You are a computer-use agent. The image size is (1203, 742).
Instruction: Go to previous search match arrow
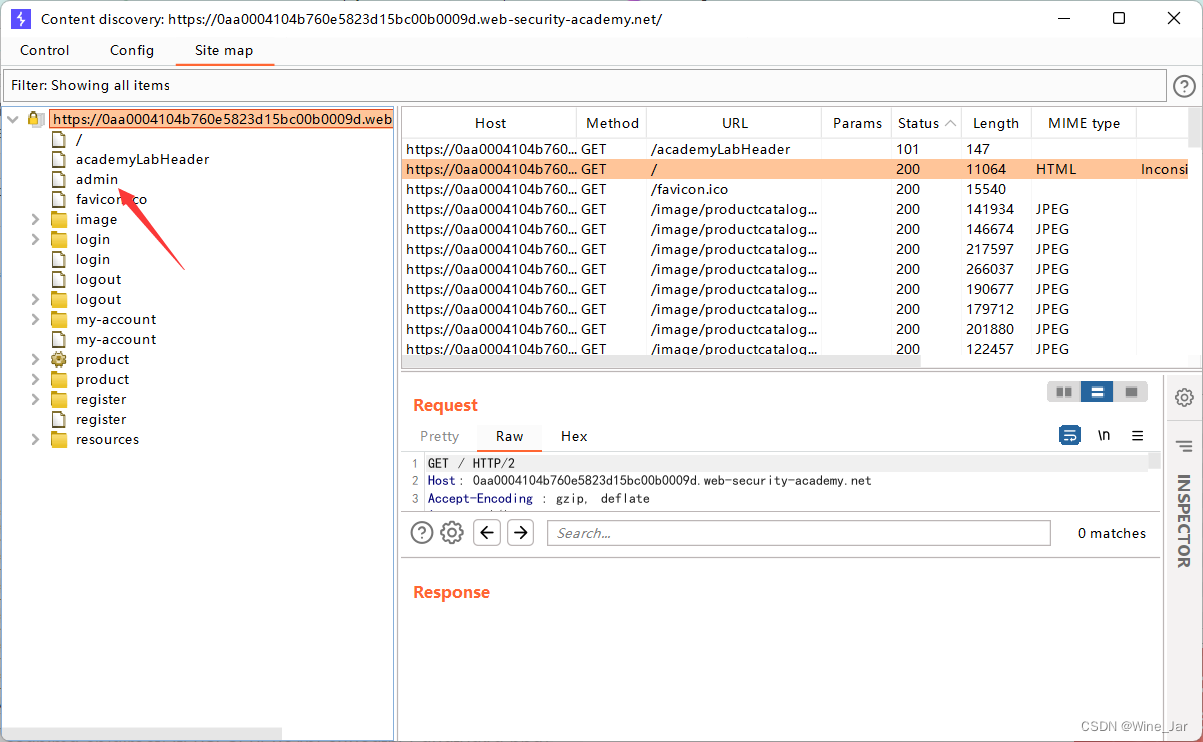487,533
